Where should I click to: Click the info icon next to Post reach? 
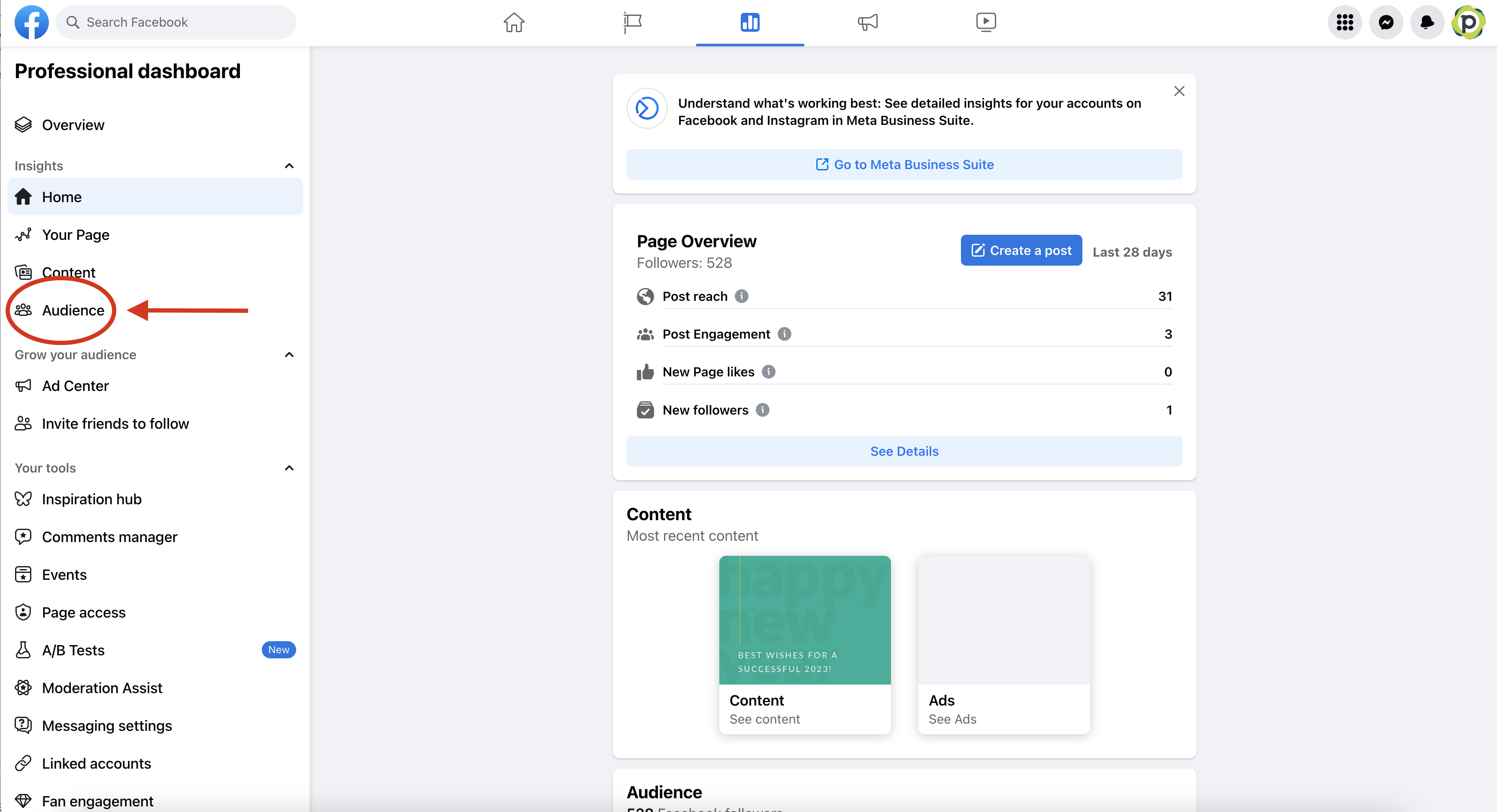tap(742, 297)
